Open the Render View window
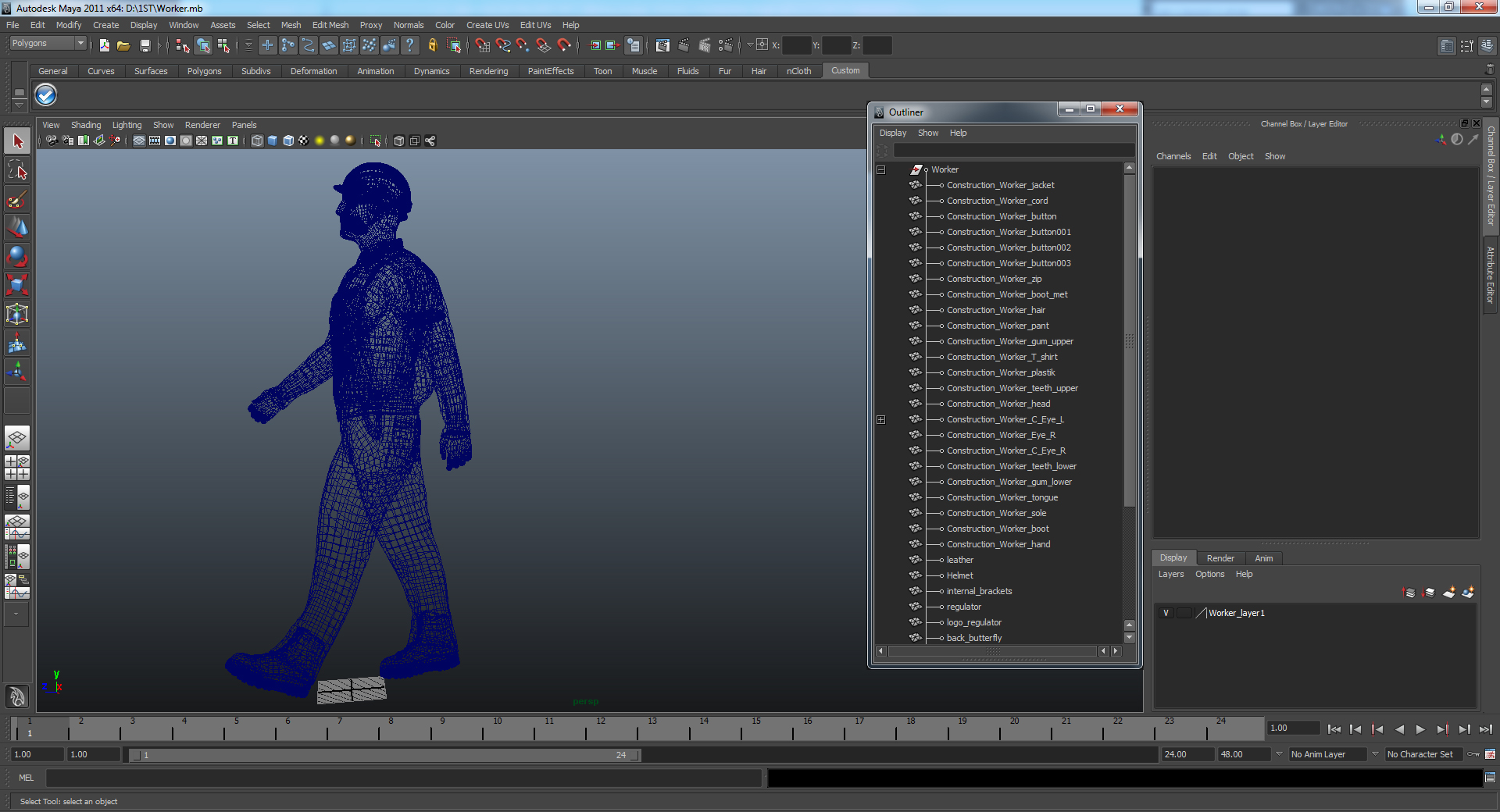Screen dimensions: 1500x812 [x=662, y=45]
